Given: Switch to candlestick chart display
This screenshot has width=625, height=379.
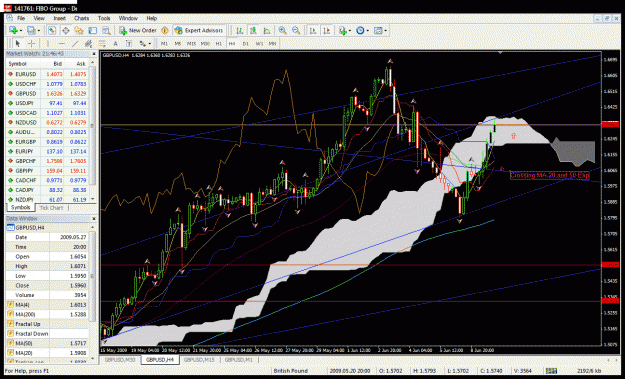Looking at the screenshot, I should [x=253, y=30].
